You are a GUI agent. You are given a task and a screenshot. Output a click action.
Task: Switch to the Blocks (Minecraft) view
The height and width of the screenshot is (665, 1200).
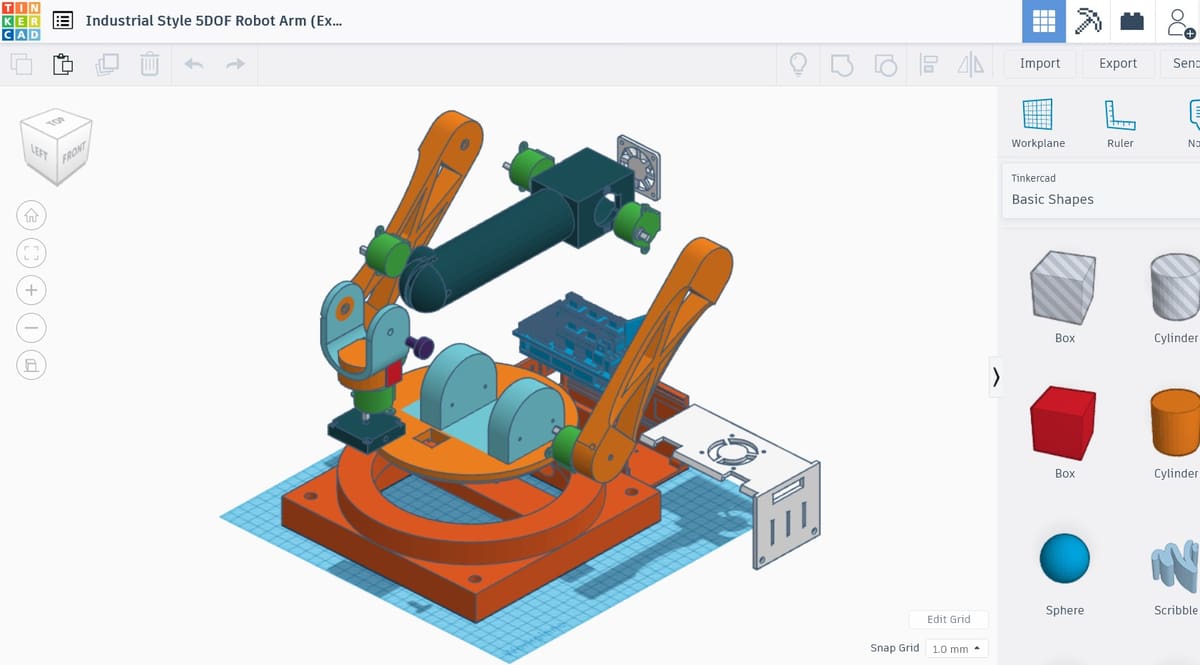tap(1087, 21)
